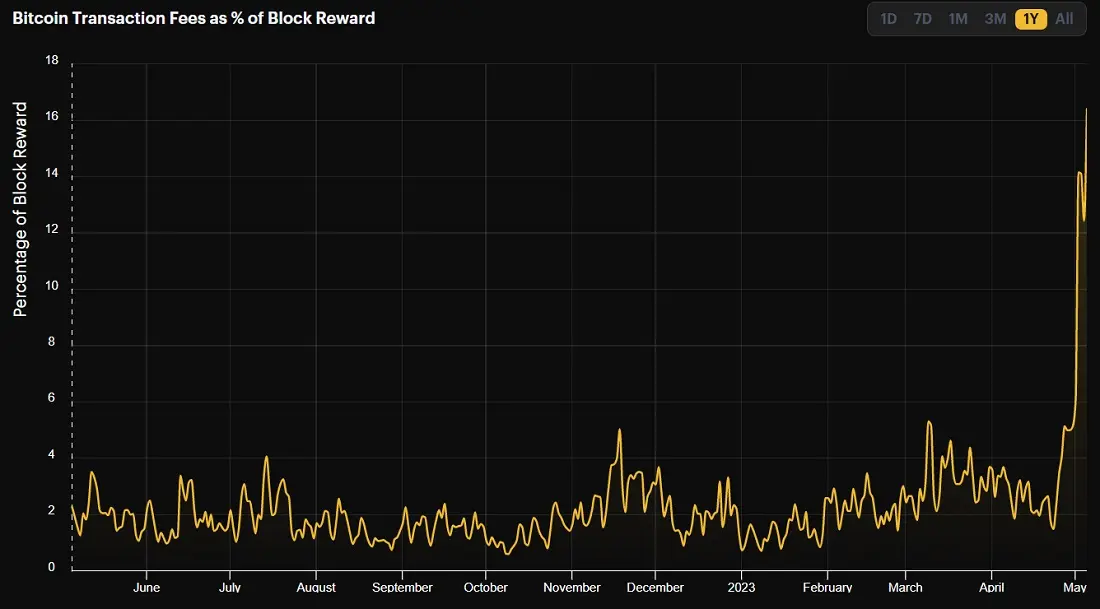Click the February x-axis label
This screenshot has width=1100, height=609.
[x=827, y=588]
